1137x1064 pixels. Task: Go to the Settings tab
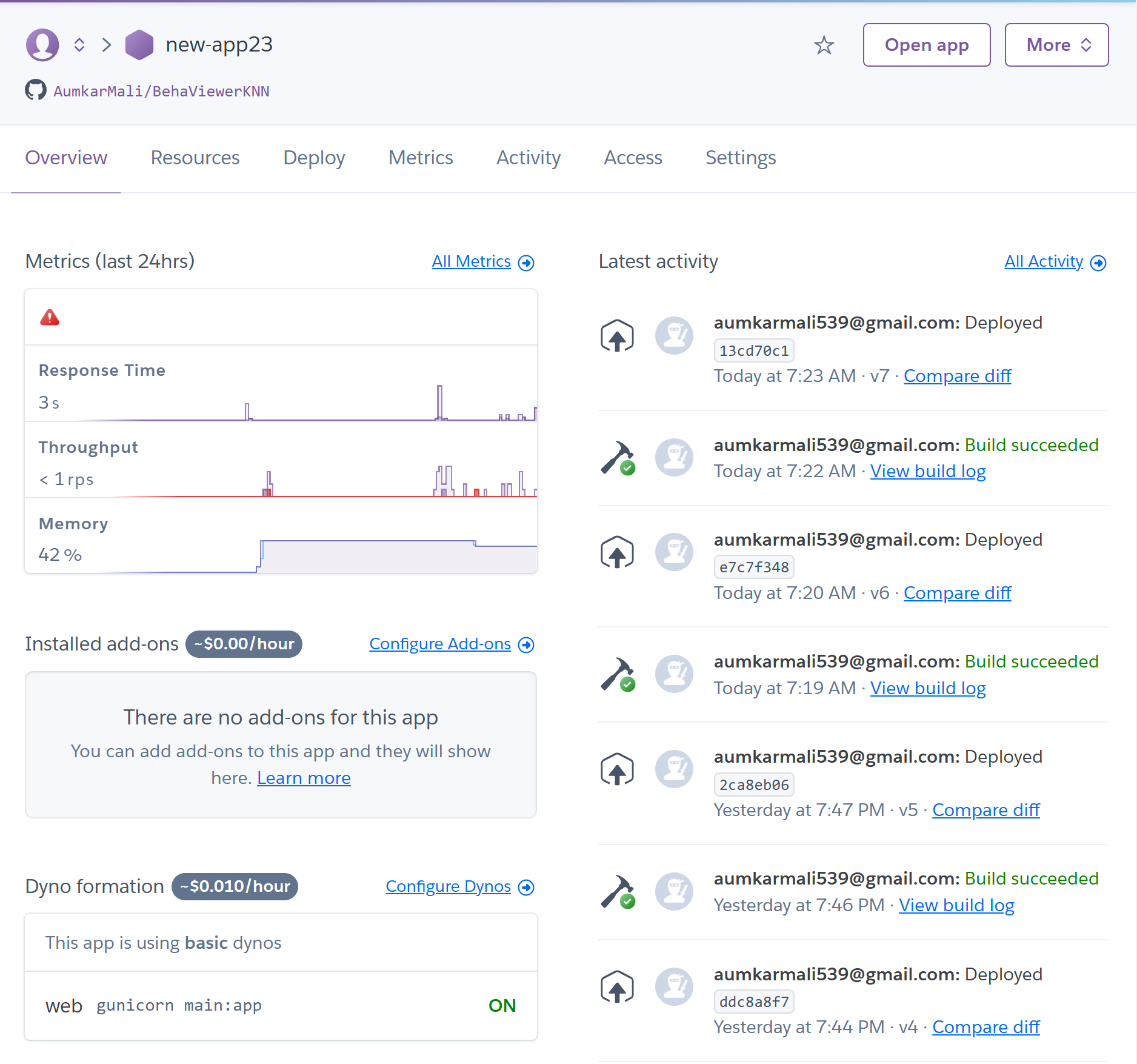pos(741,158)
